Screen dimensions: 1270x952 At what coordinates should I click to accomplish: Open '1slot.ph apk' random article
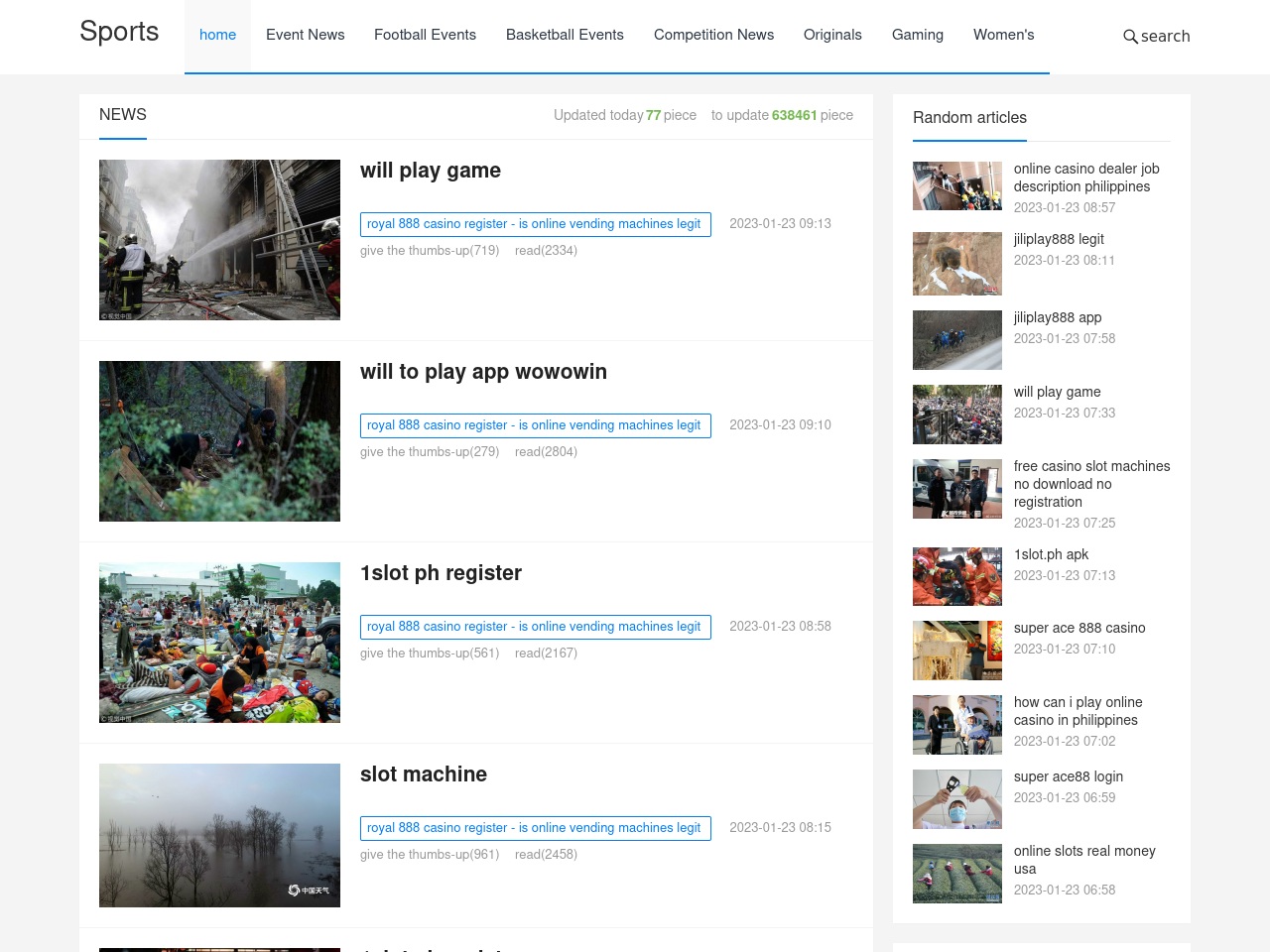[x=1051, y=554]
